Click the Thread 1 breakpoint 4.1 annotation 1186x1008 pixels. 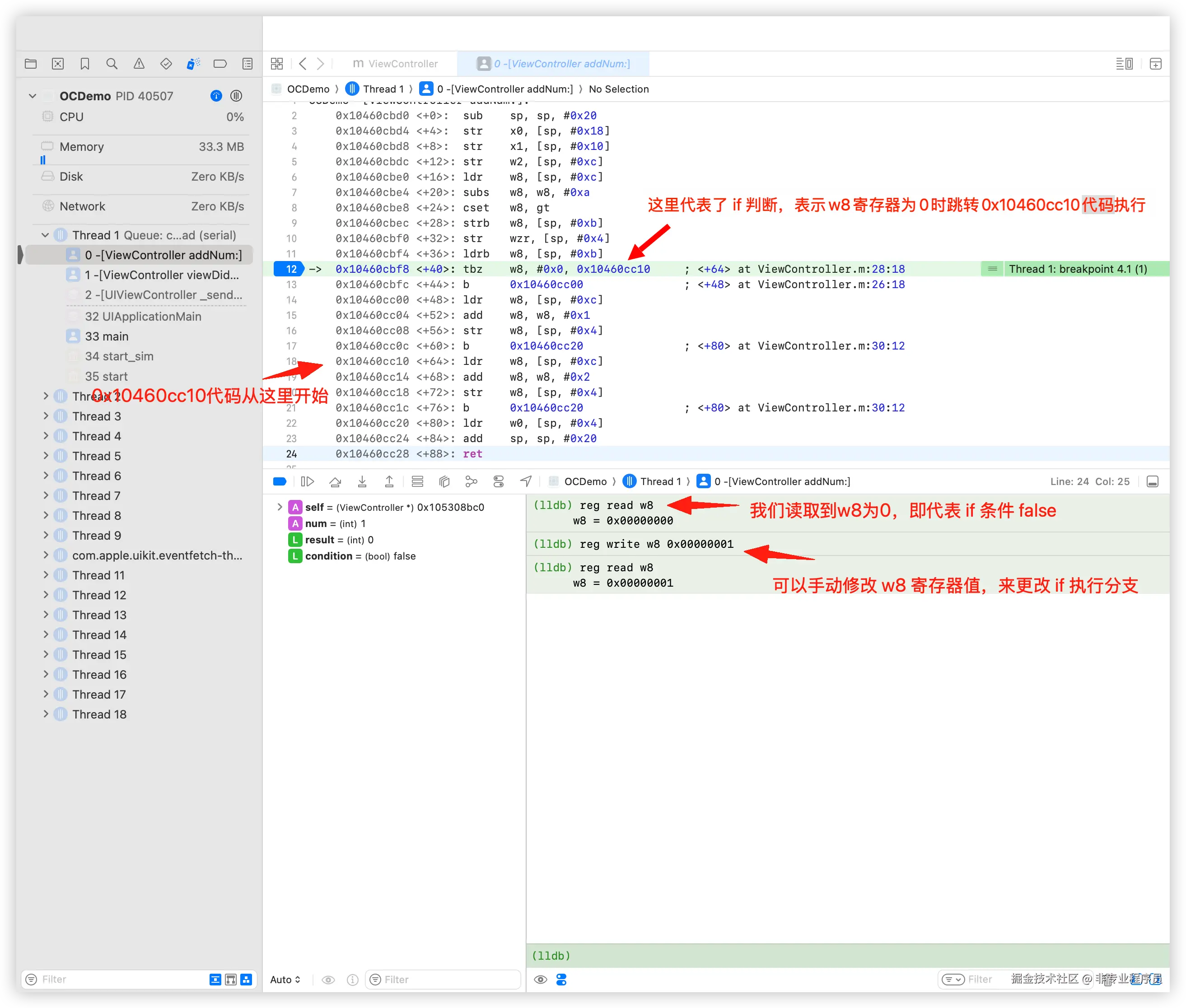coord(1077,269)
